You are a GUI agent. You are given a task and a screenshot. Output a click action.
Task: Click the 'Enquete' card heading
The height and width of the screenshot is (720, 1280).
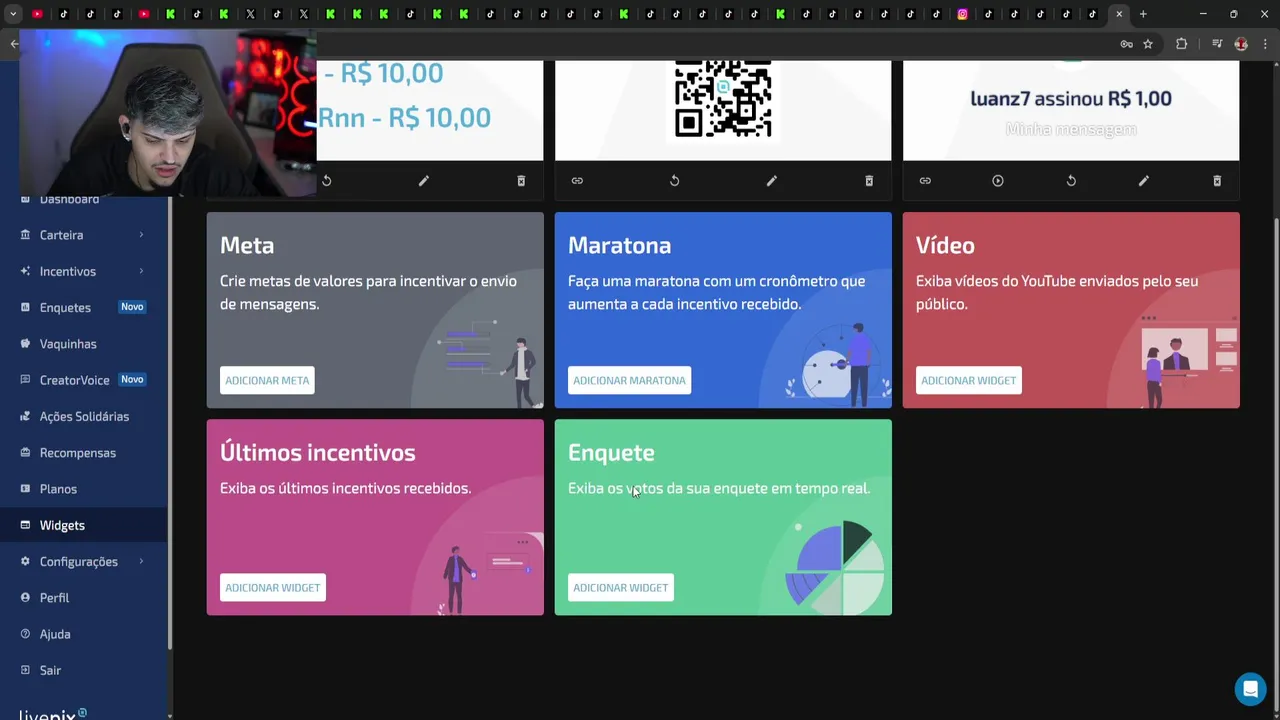[611, 452]
